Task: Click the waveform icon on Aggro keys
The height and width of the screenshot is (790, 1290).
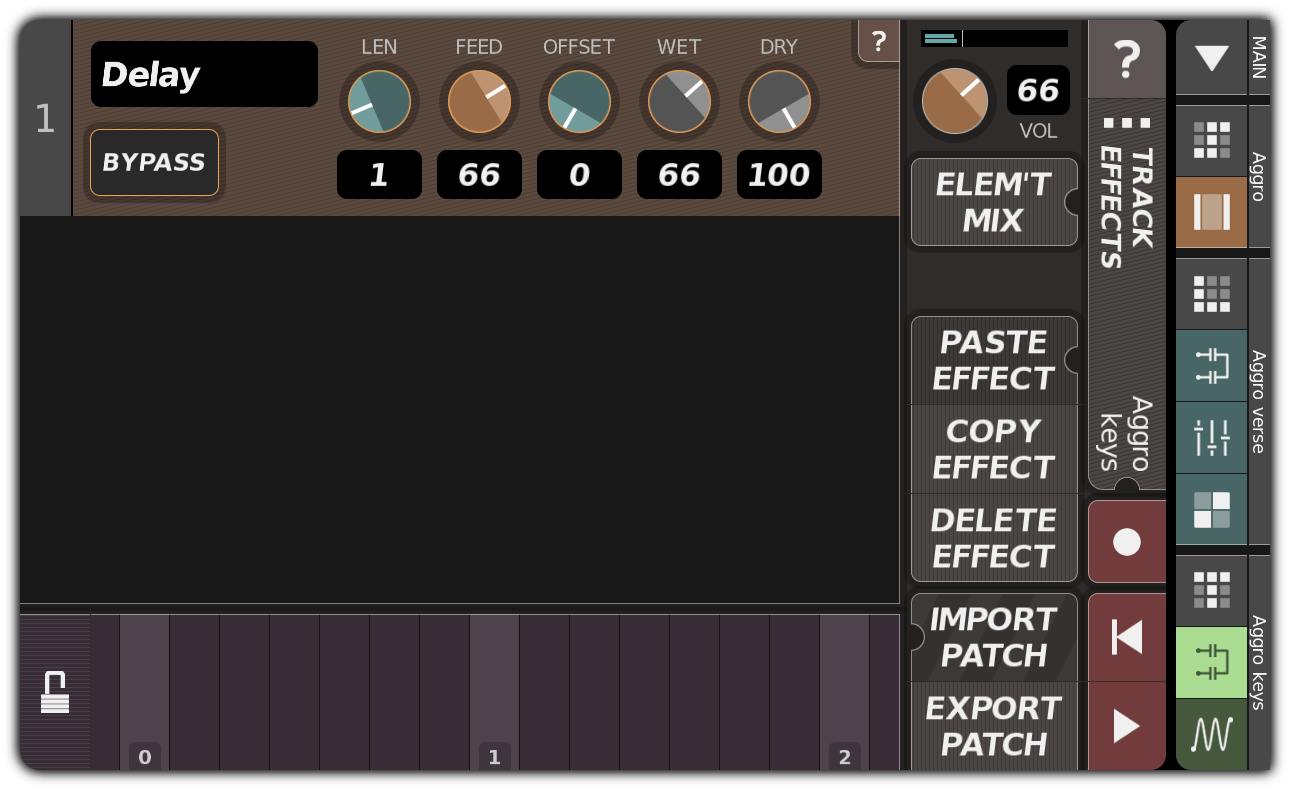Action: [1211, 733]
